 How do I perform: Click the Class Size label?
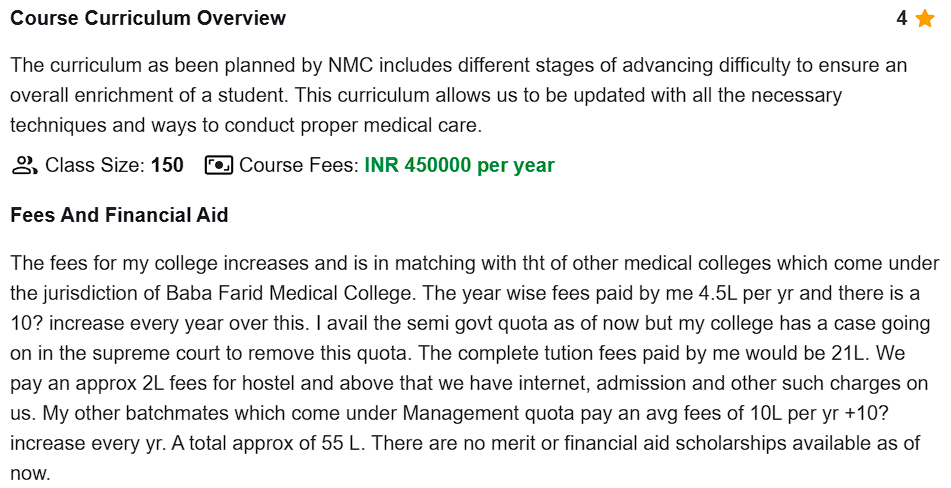pyautogui.click(x=95, y=165)
